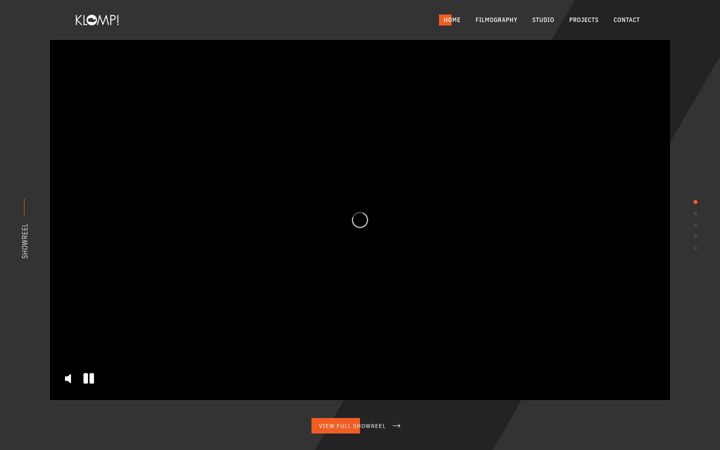
Task: Jump to the second section dot
Action: (695, 214)
